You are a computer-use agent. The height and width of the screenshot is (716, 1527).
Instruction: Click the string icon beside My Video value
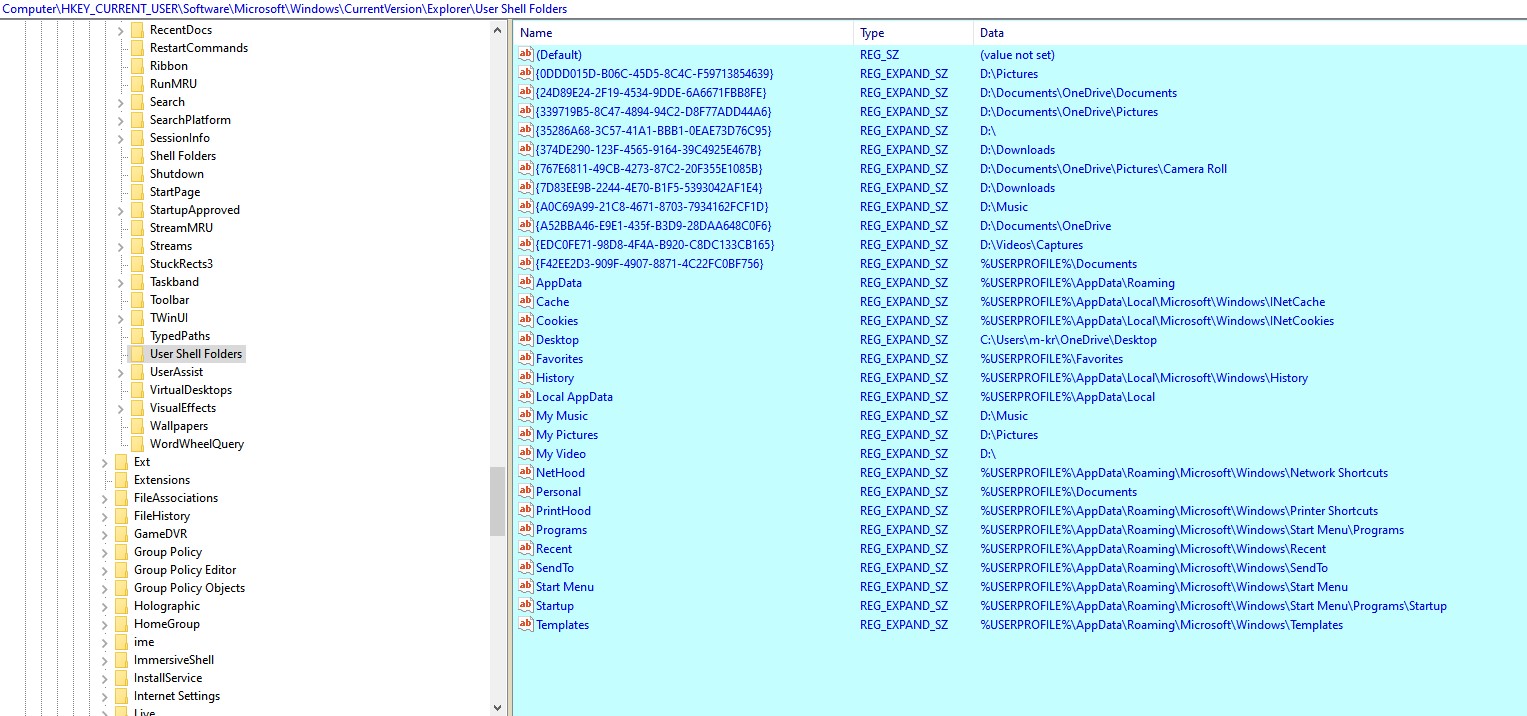coord(526,454)
